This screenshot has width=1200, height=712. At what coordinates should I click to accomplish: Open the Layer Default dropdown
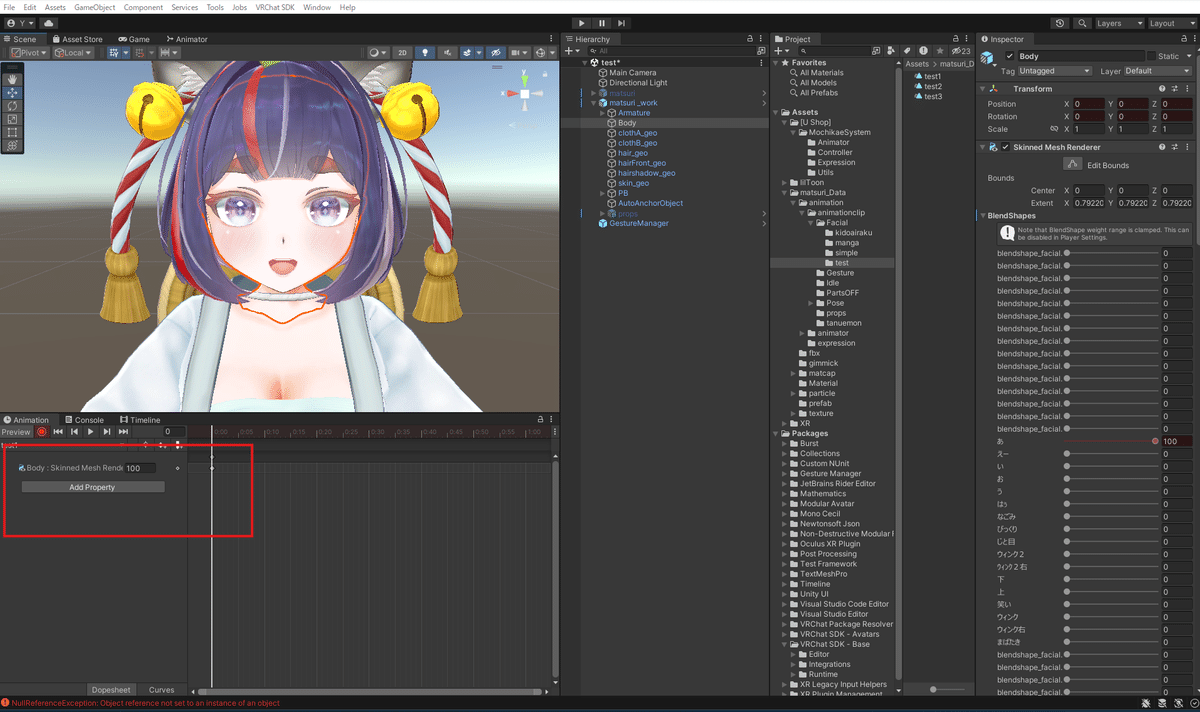pyautogui.click(x=1159, y=71)
